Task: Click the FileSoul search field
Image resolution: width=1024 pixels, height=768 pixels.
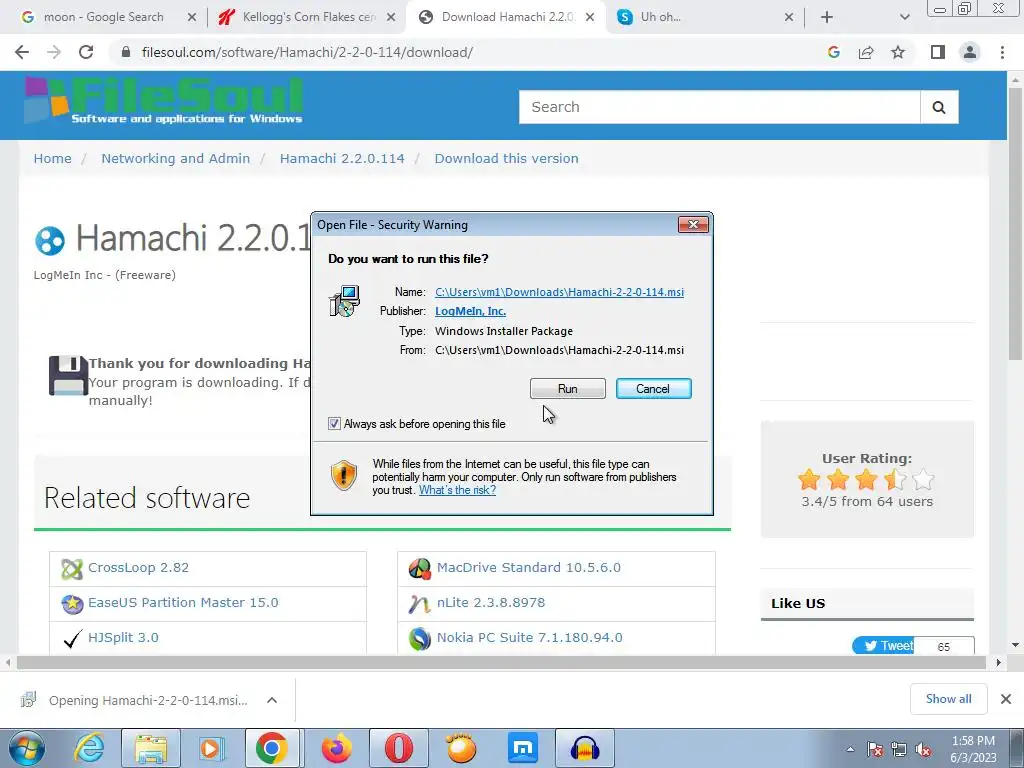Action: (x=719, y=107)
